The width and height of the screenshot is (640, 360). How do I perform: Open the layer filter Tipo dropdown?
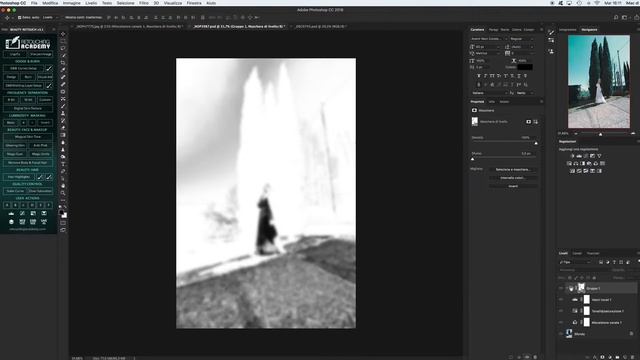pos(575,262)
